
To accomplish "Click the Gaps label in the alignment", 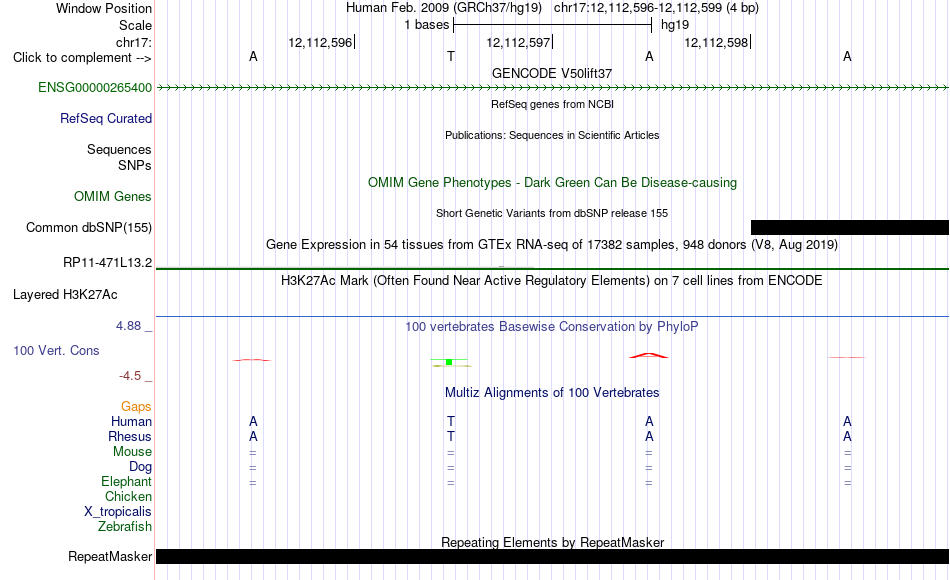I will 136,407.
